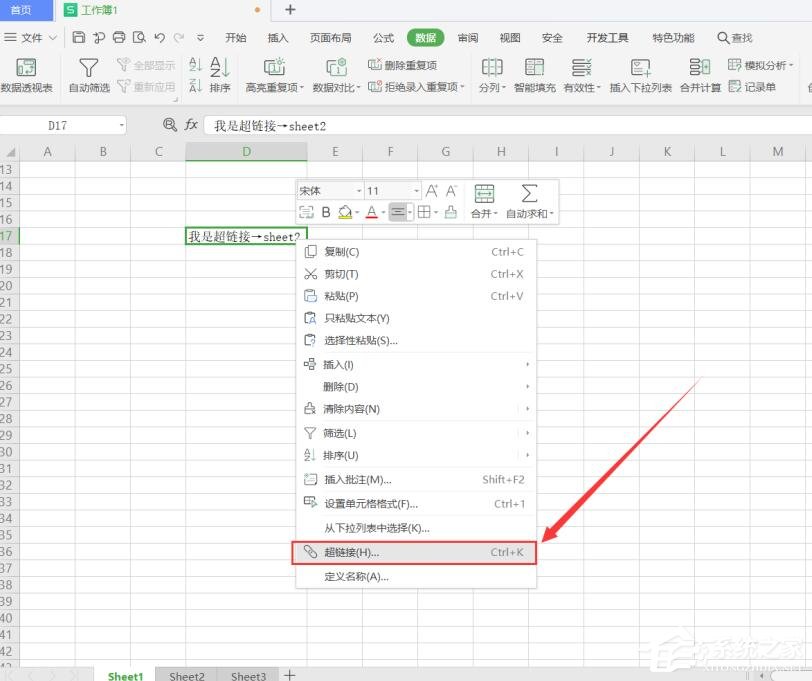This screenshot has width=812, height=681.
Task: Click the 自动求和 AutoSum icon
Action: click(x=528, y=200)
